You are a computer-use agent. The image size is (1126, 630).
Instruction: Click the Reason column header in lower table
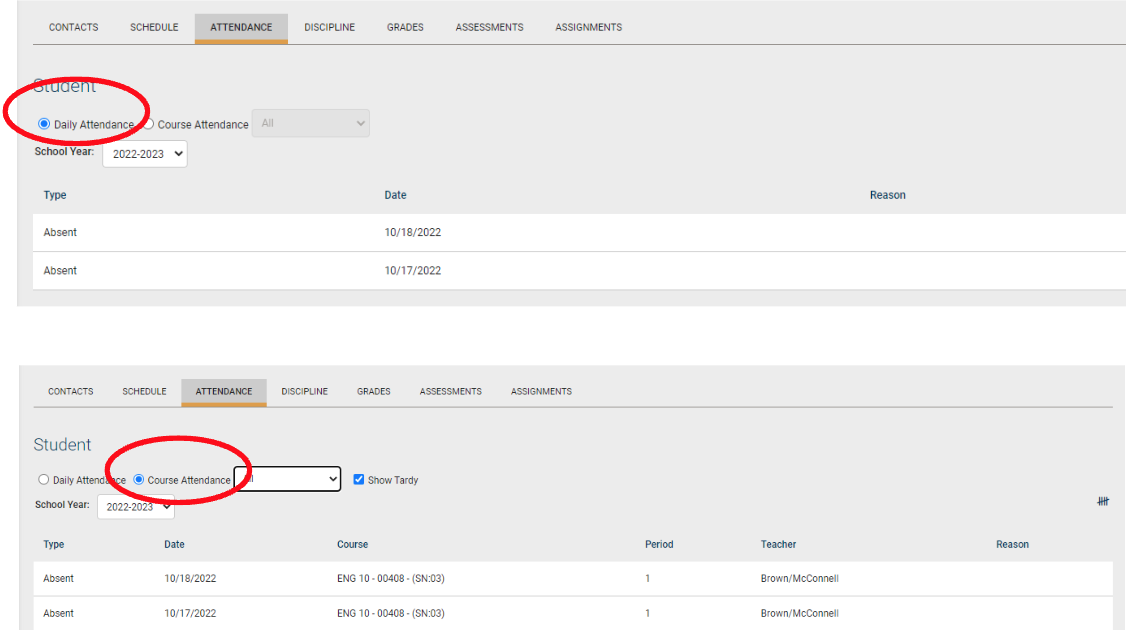coord(1012,545)
